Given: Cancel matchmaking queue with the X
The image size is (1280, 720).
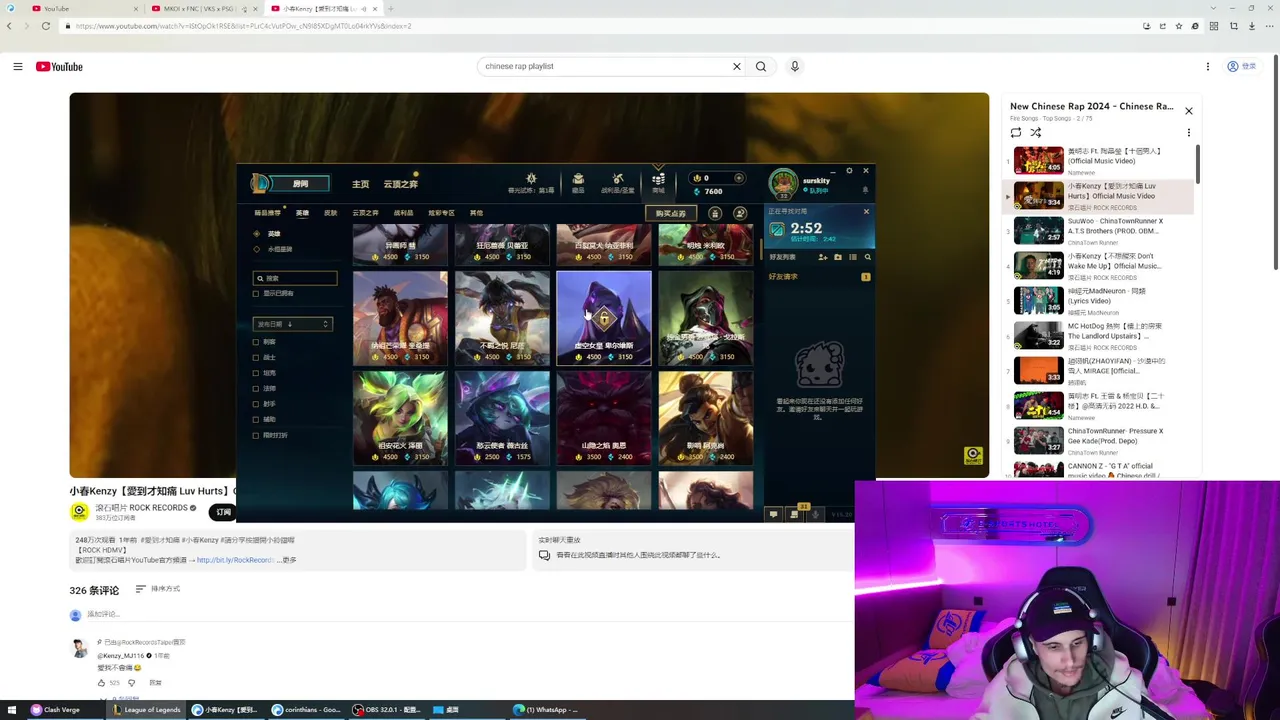Looking at the screenshot, I should point(866,211).
